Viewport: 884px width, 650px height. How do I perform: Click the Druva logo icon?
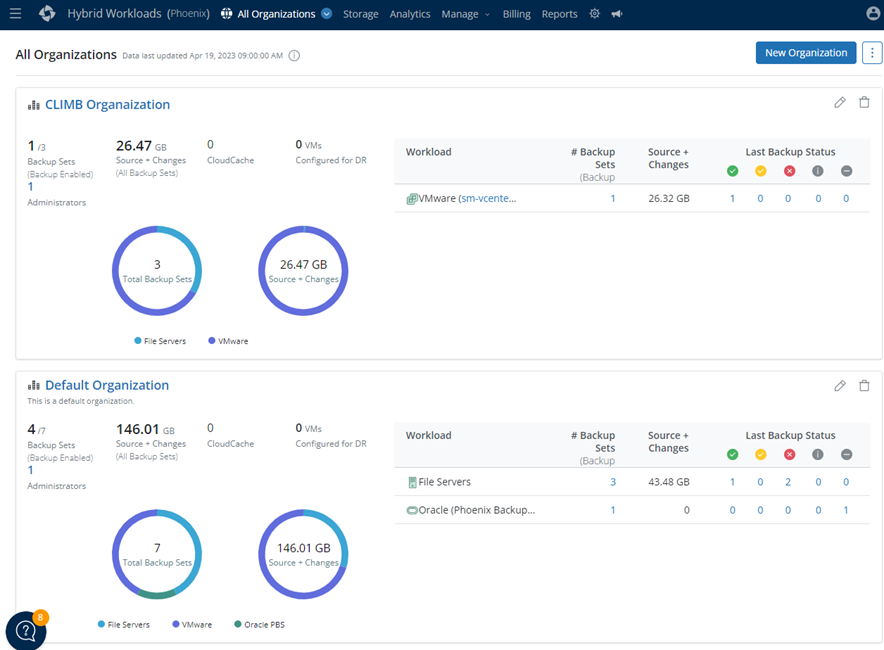pyautogui.click(x=47, y=14)
